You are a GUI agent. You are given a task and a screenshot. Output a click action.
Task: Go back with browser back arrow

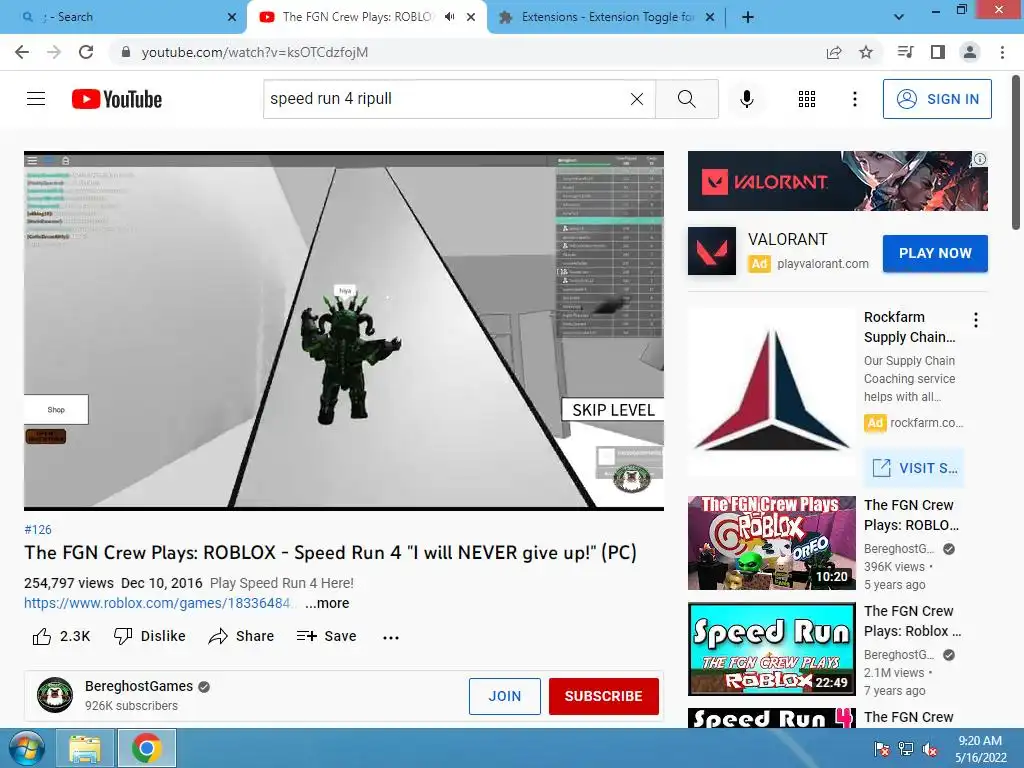(22, 52)
